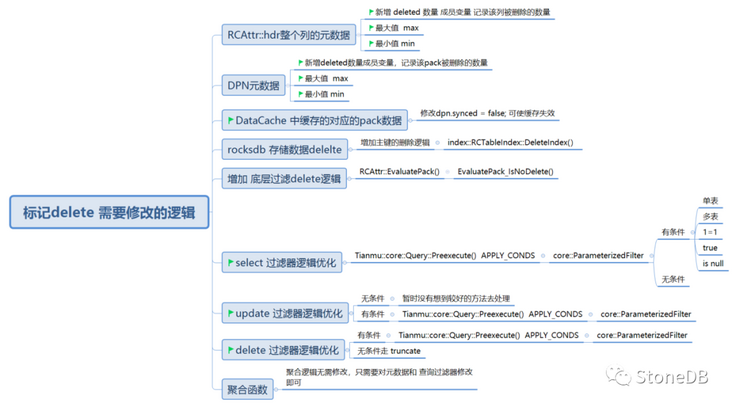Viewport: 732px width, 407px height.
Task: Select root node 标记delete 需要修改的逻辑
Action: [x=109, y=212]
